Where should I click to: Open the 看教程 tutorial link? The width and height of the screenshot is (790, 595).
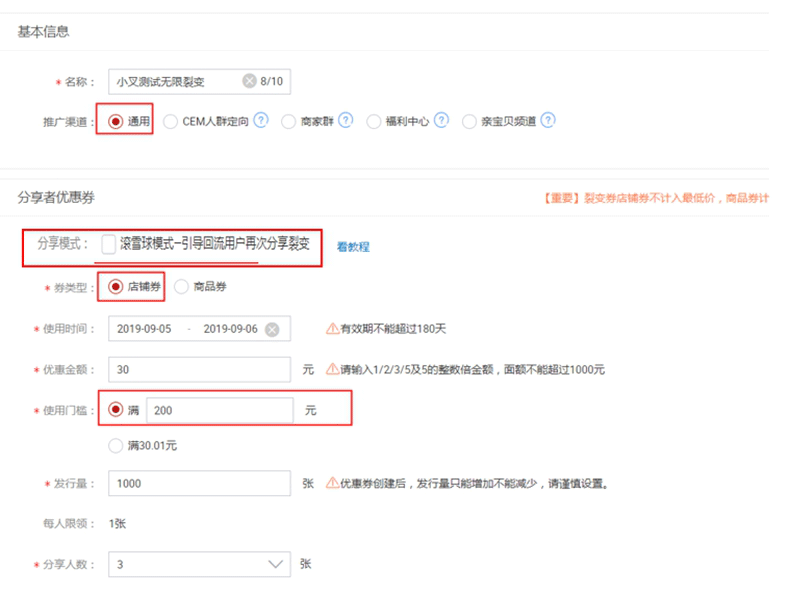(352, 246)
